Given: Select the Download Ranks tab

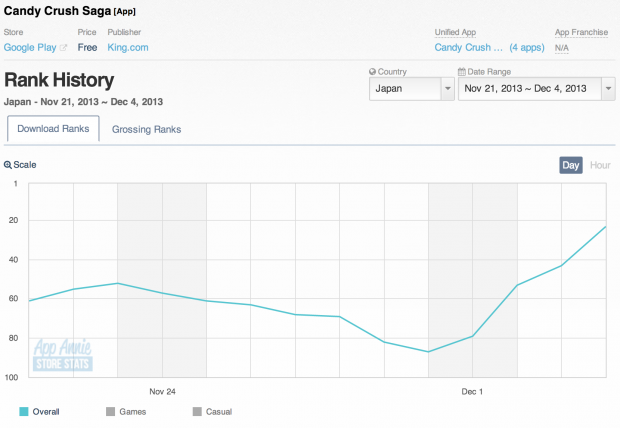Looking at the screenshot, I should [53, 129].
